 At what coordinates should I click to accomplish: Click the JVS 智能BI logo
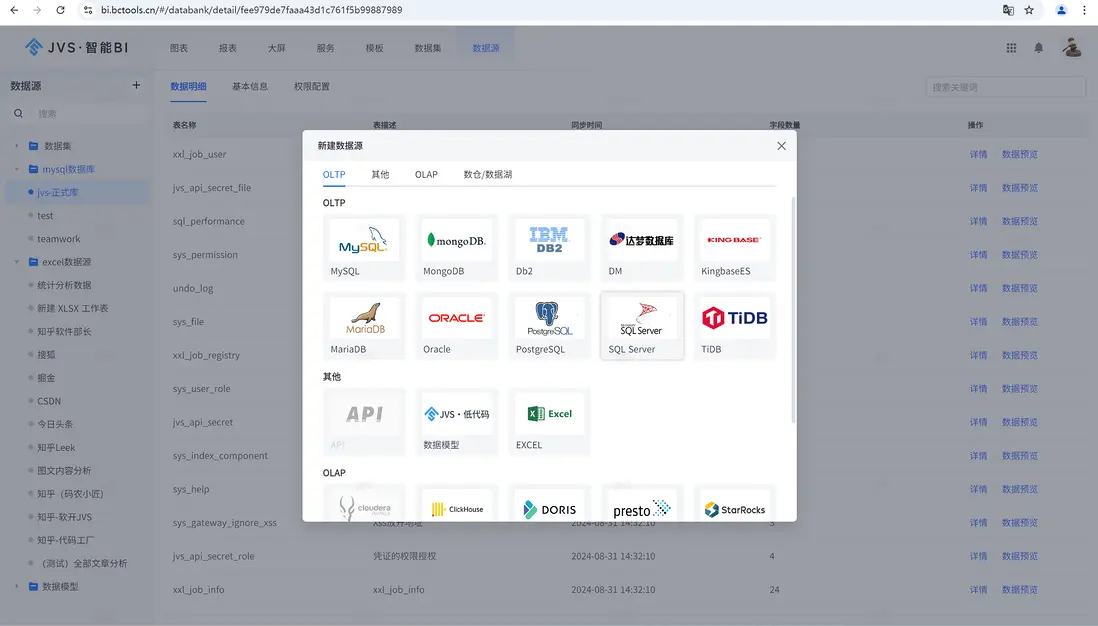tap(77, 47)
